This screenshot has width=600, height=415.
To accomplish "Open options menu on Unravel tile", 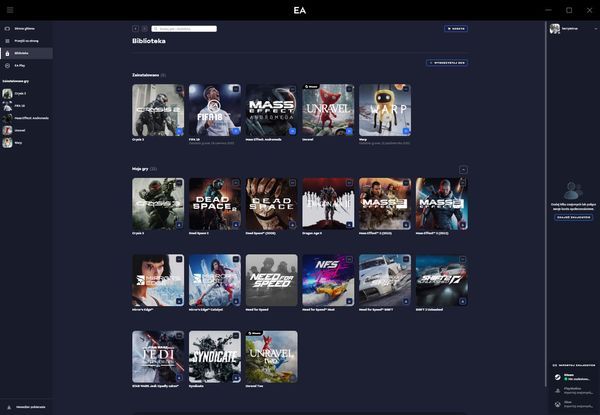I will 349,89.
